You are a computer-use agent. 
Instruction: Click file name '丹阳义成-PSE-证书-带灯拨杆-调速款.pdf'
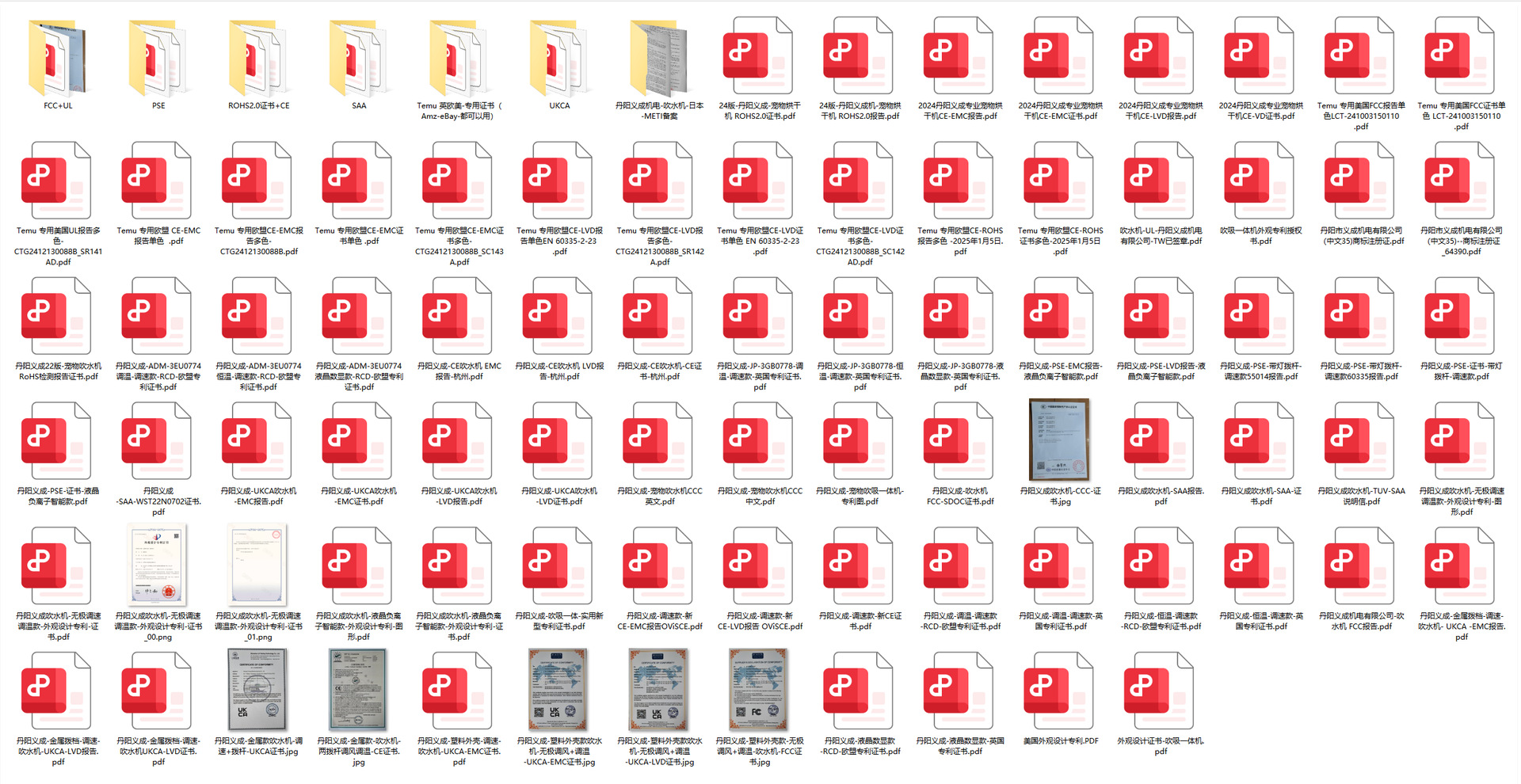[x=1461, y=371]
